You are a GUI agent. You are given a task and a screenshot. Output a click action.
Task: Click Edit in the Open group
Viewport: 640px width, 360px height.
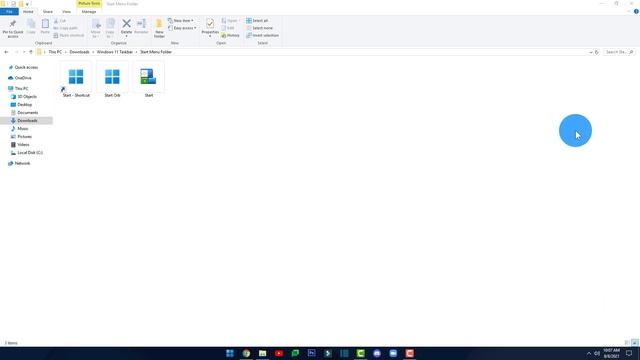click(x=228, y=28)
